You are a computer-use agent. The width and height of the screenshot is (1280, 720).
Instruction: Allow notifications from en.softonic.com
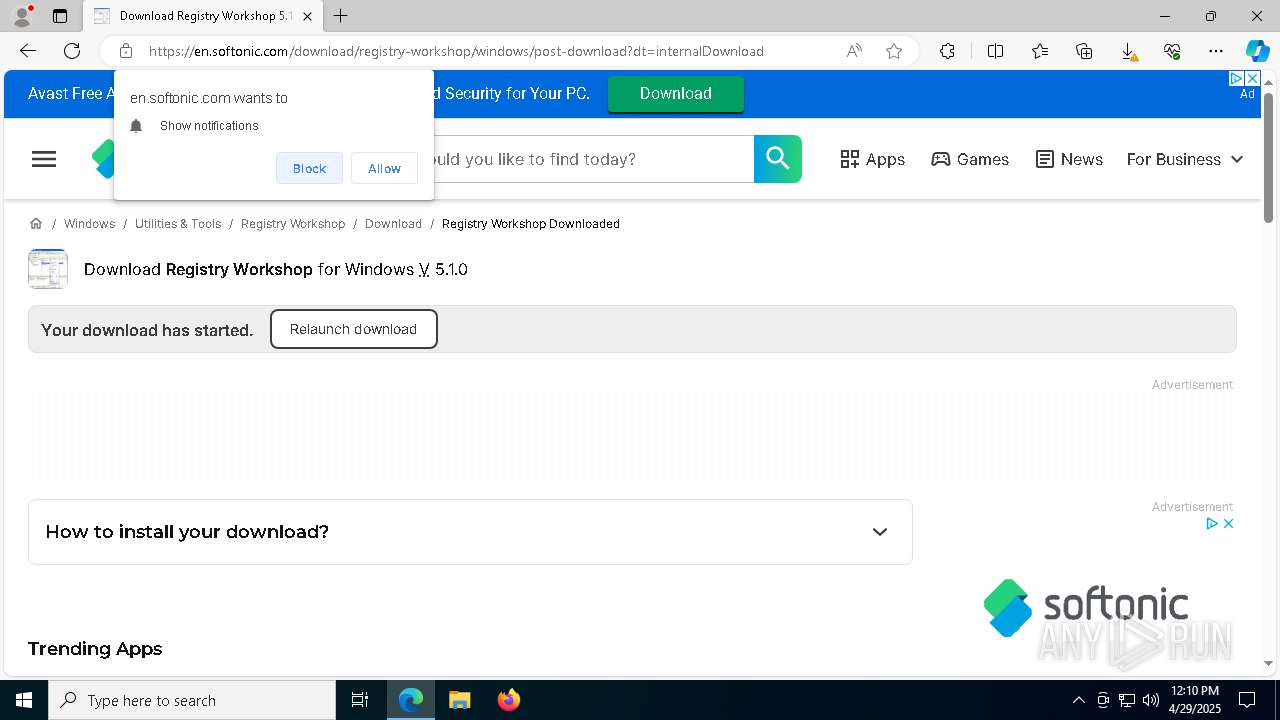[384, 168]
